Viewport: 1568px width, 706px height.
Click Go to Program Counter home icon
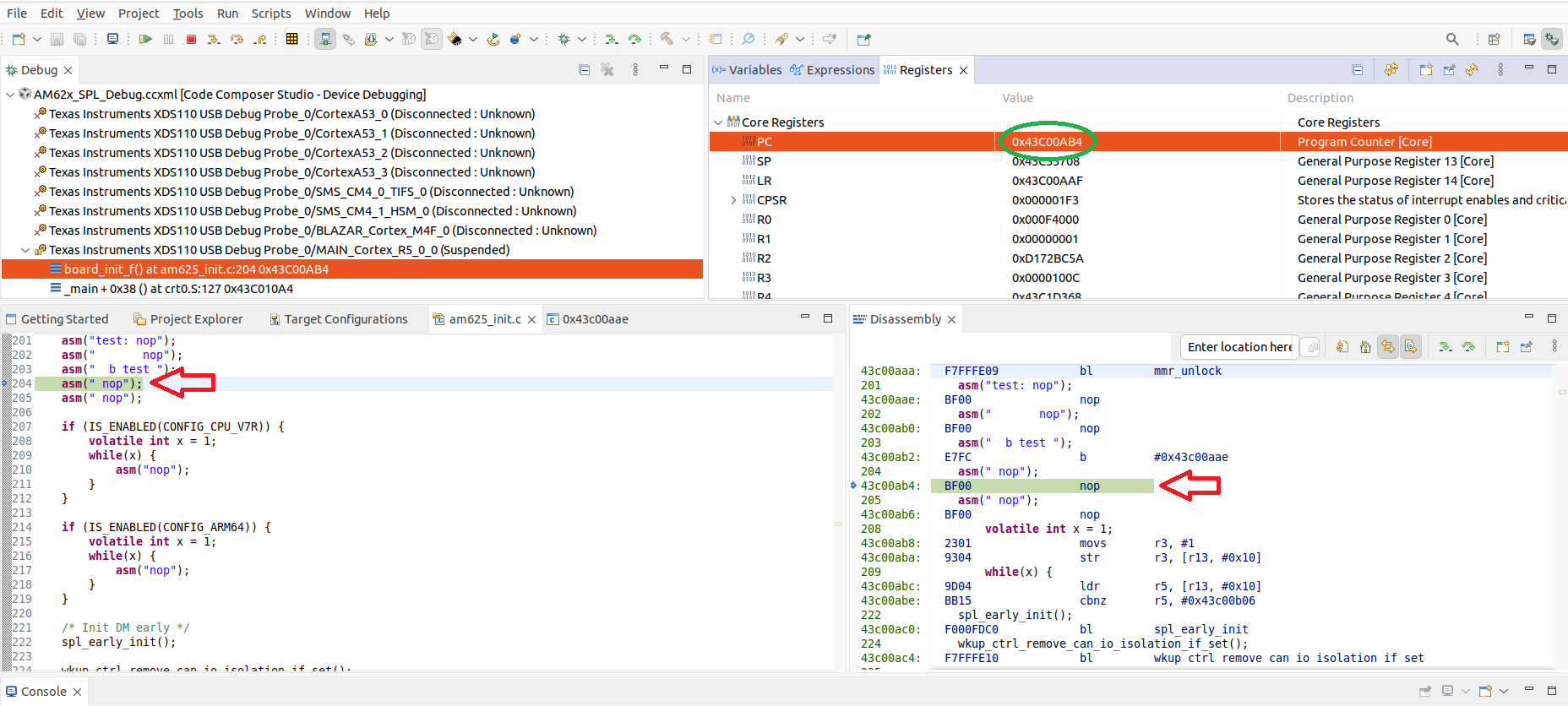[1365, 347]
